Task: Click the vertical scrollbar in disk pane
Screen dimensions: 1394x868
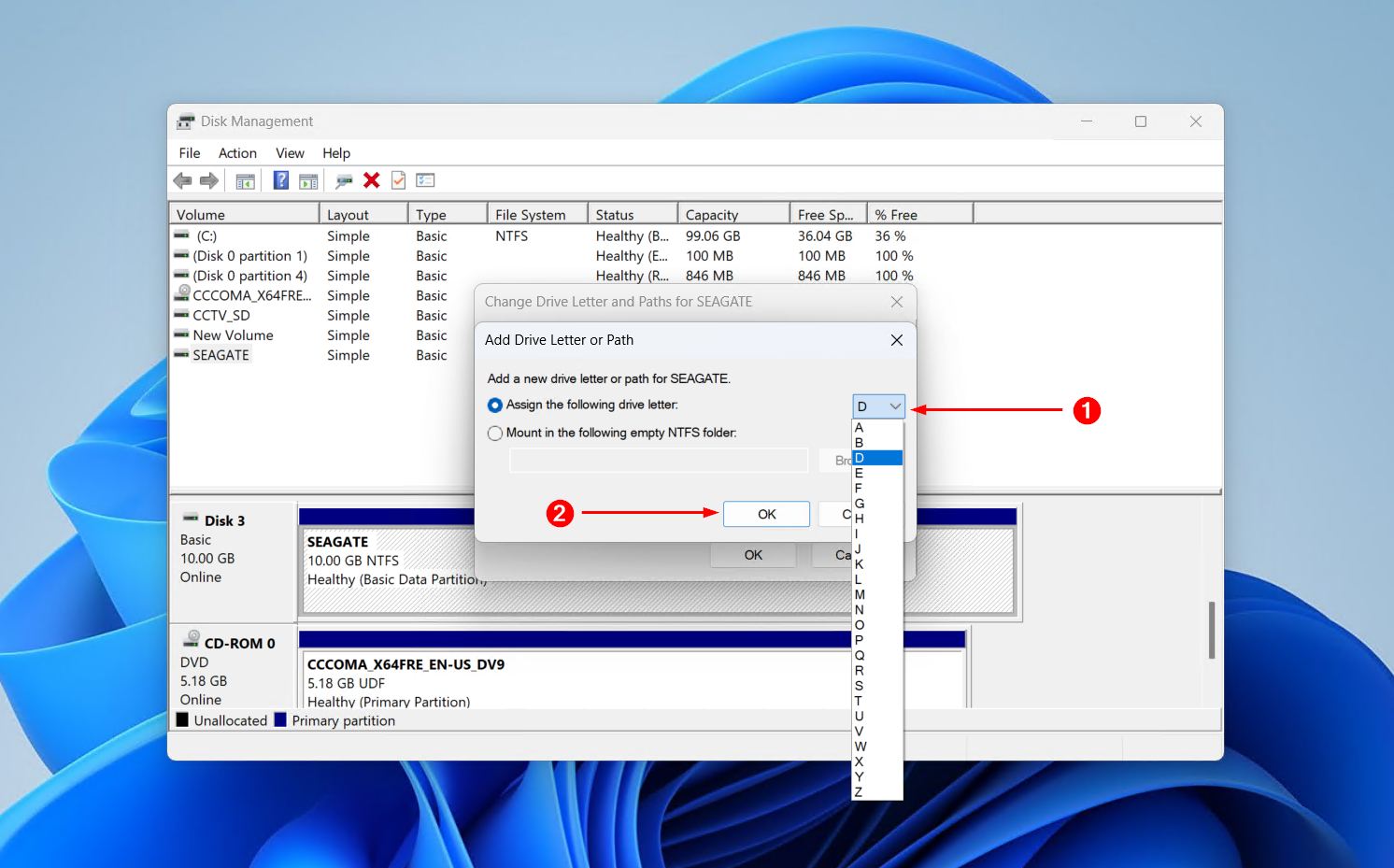Action: [1212, 631]
